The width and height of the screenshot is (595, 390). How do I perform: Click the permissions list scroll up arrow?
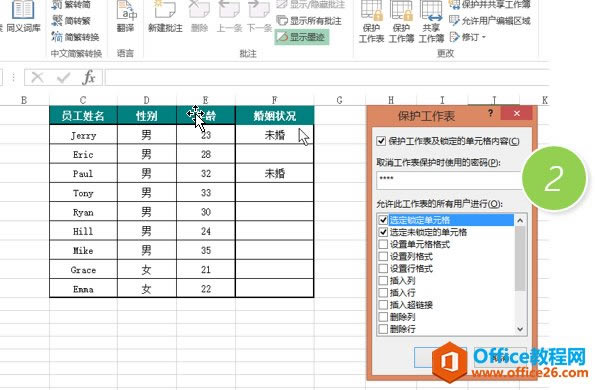tap(520, 220)
